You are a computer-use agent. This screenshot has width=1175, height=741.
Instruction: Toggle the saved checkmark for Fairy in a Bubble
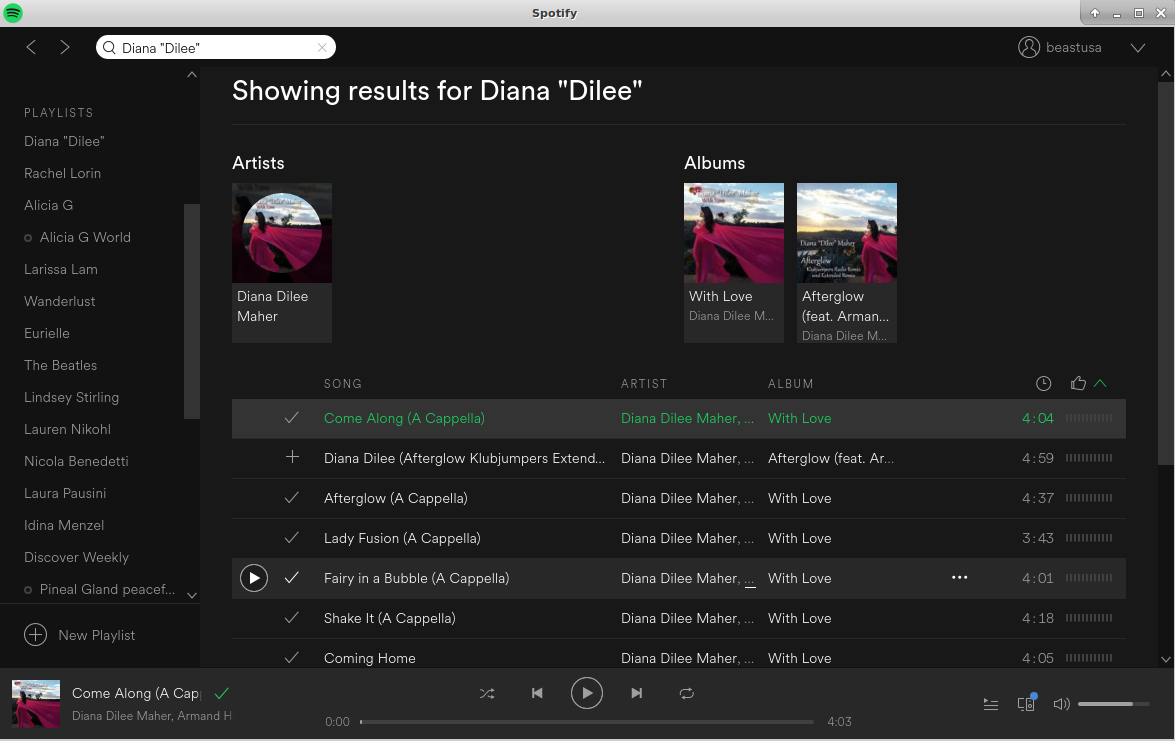pyautogui.click(x=292, y=578)
